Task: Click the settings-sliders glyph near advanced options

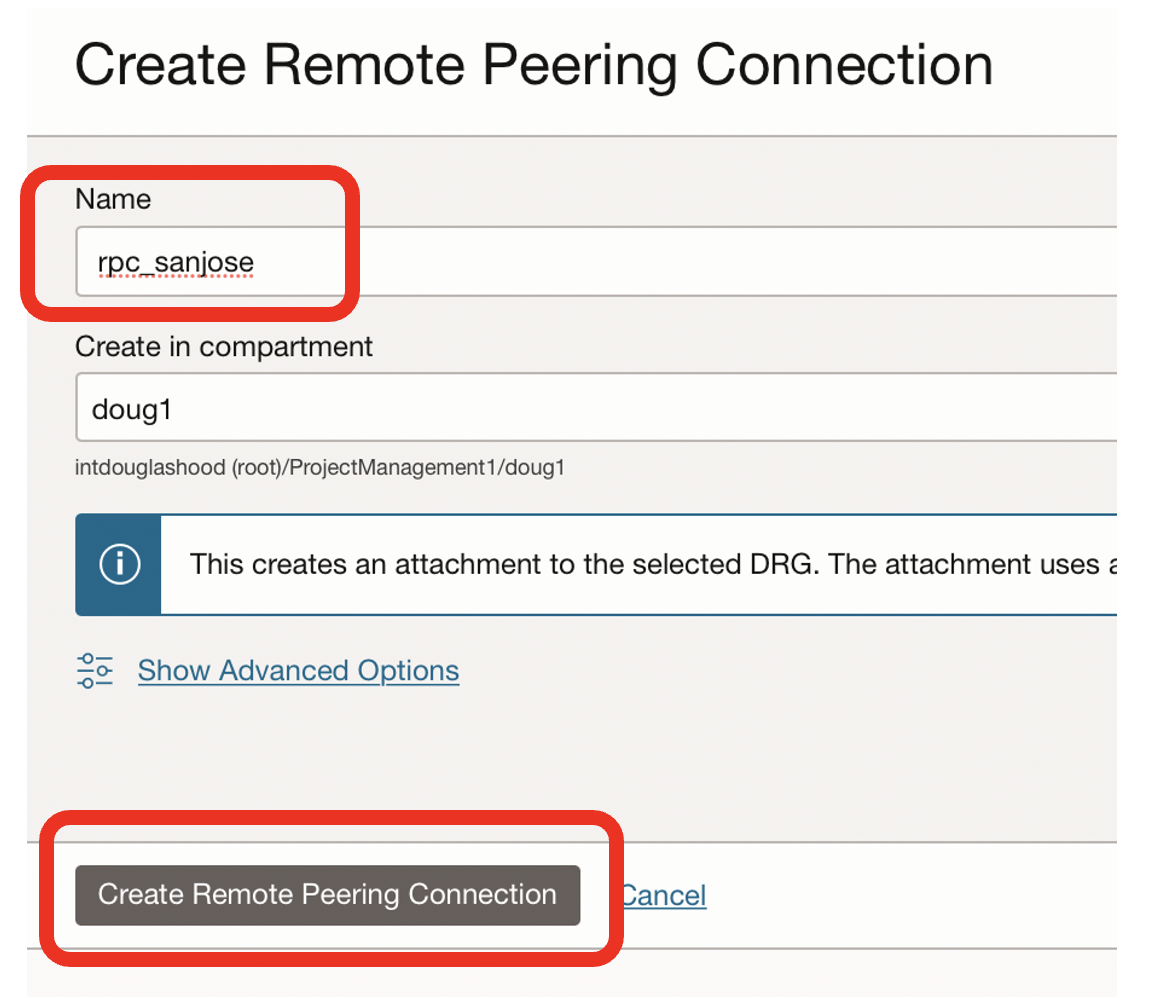Action: click(95, 670)
